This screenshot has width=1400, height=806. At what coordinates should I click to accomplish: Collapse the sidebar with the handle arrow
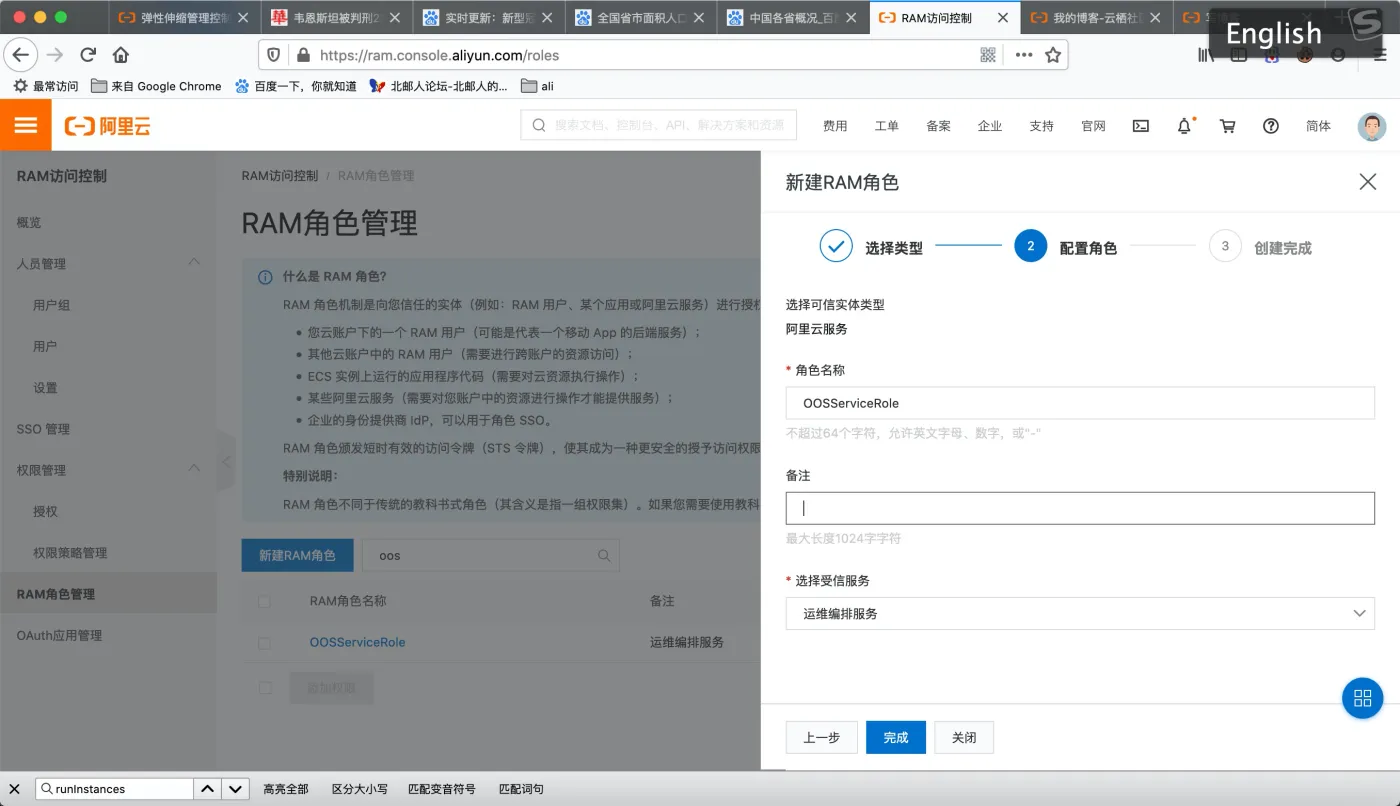pos(225,461)
